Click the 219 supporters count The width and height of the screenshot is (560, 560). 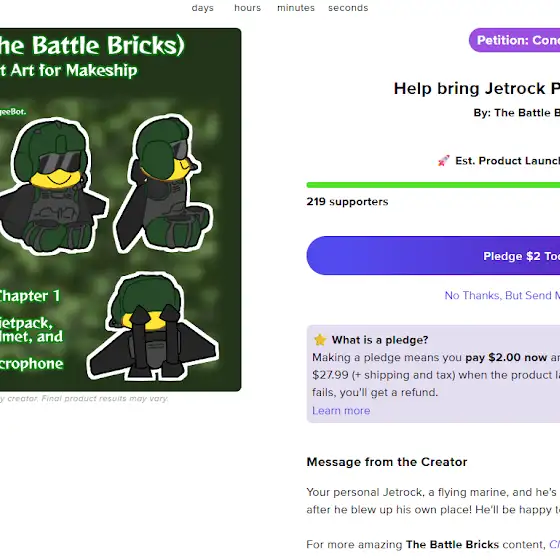pyautogui.click(x=347, y=202)
